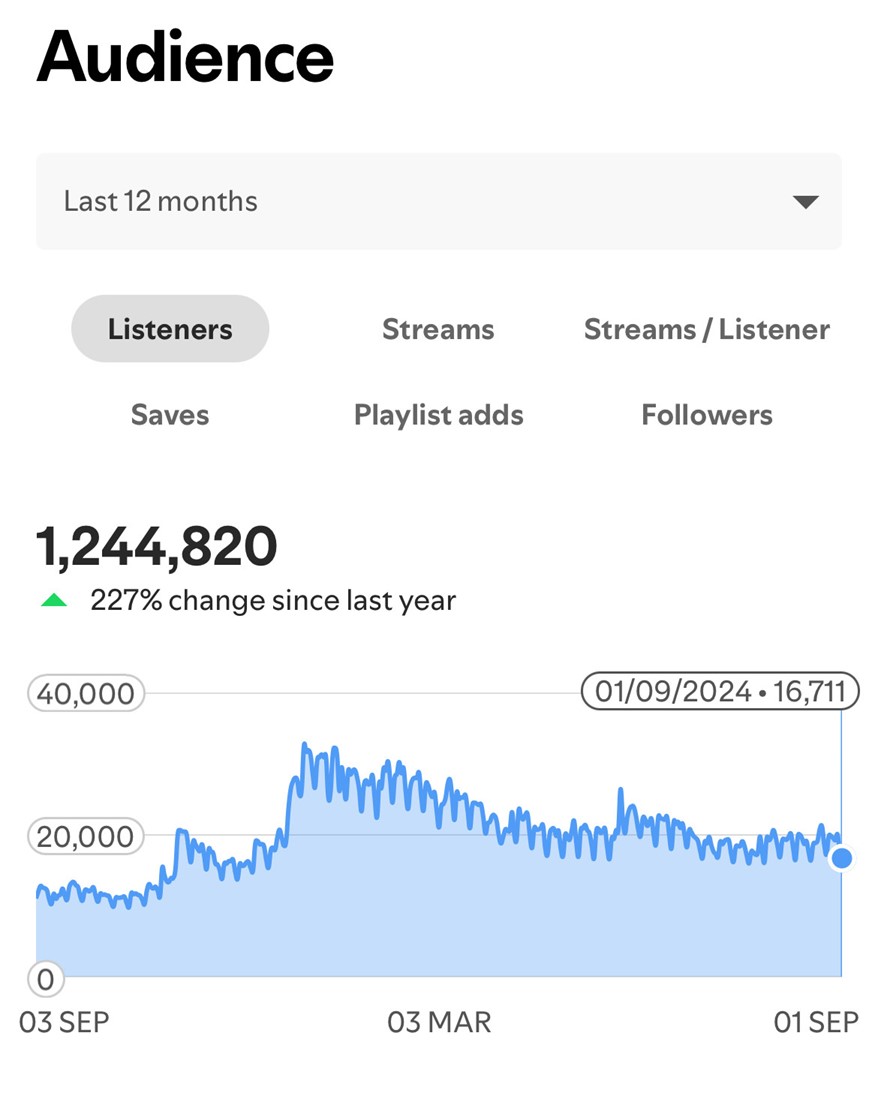View the Playlist adds metric
This screenshot has height=1108, width=878.
tap(438, 415)
